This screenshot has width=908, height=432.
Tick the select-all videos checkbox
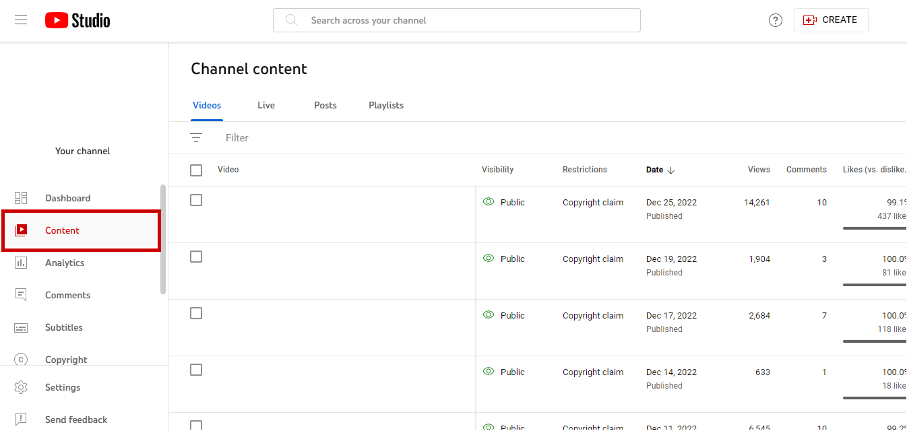[x=196, y=170]
